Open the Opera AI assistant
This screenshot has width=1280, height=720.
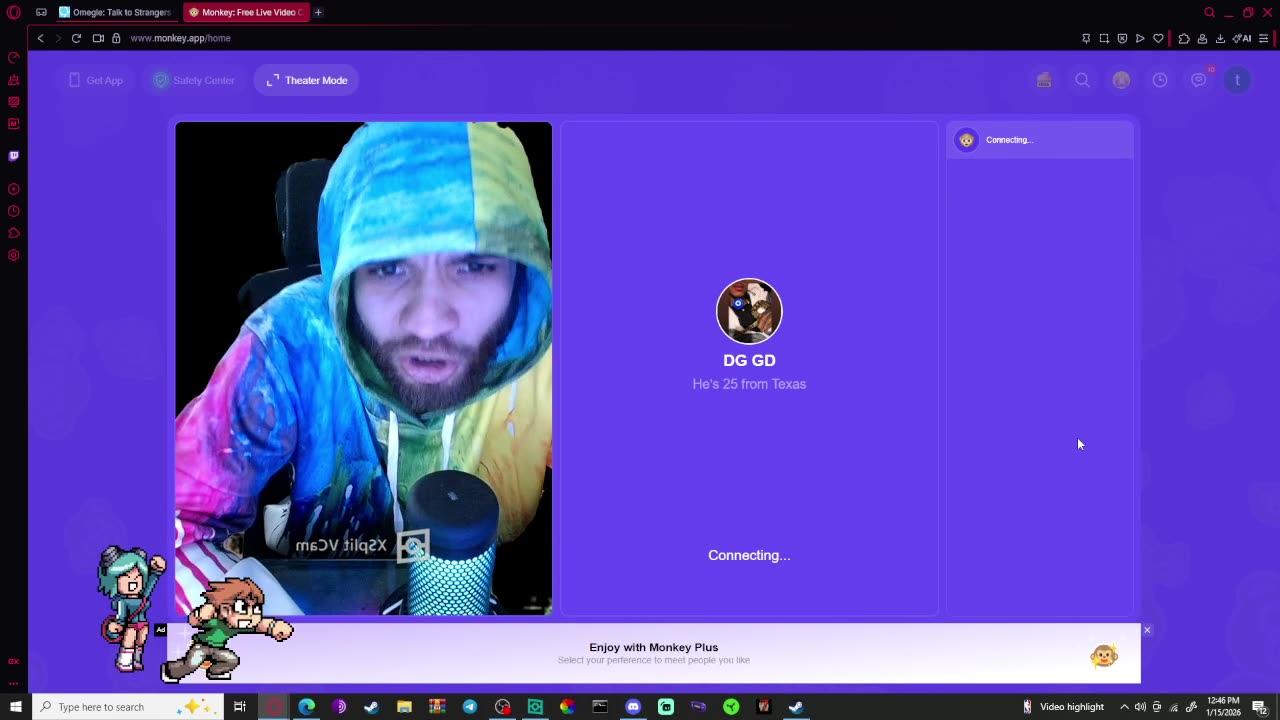point(1242,38)
